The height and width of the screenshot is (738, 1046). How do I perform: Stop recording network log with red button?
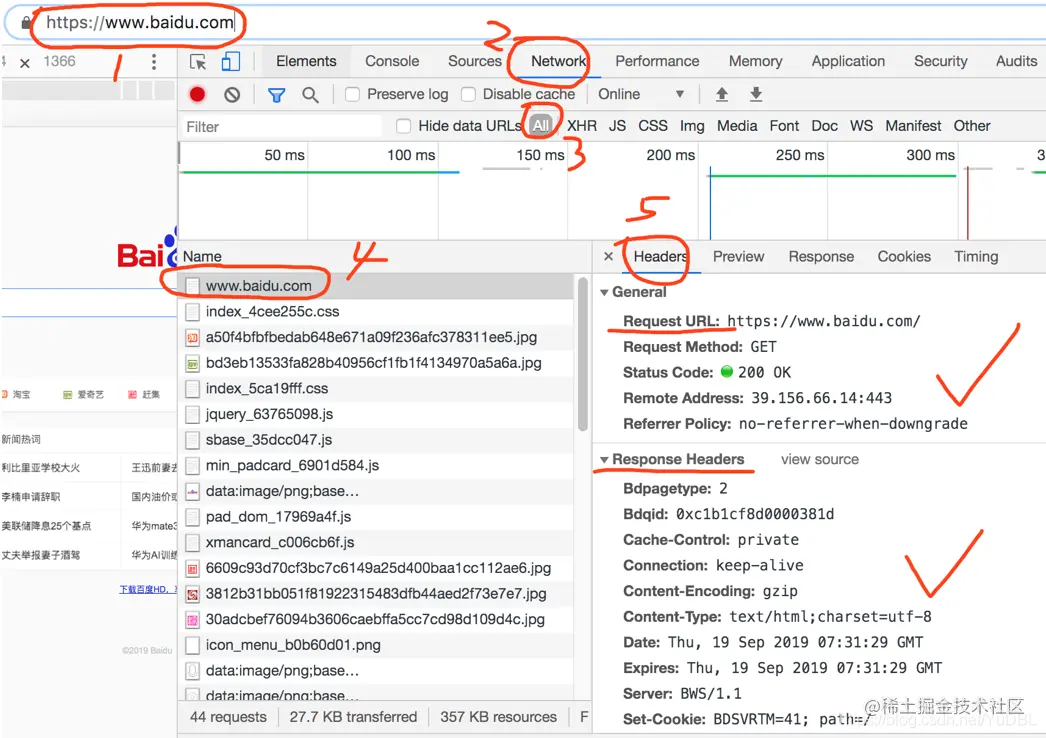pyautogui.click(x=197, y=95)
